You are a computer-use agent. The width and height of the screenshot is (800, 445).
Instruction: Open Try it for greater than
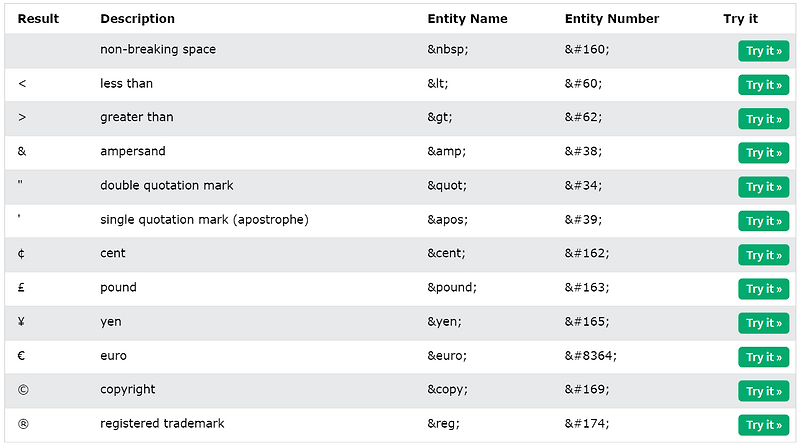(x=763, y=119)
